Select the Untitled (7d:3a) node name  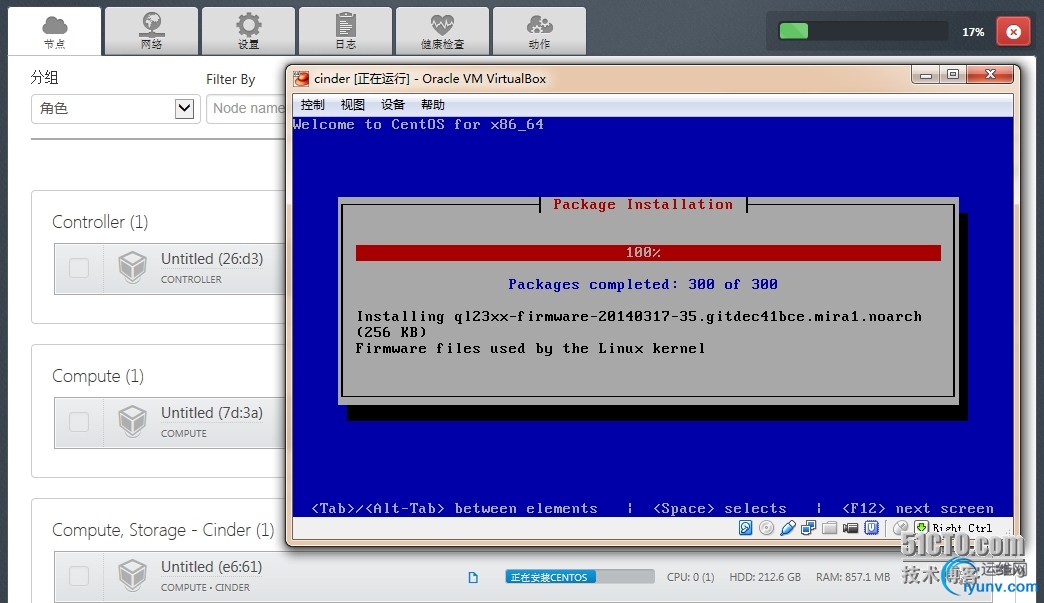[x=212, y=413]
